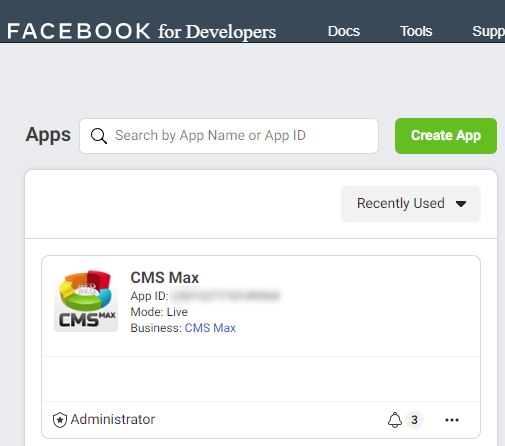The width and height of the screenshot is (505, 446).
Task: Open the three-dot app options menu
Action: (452, 420)
